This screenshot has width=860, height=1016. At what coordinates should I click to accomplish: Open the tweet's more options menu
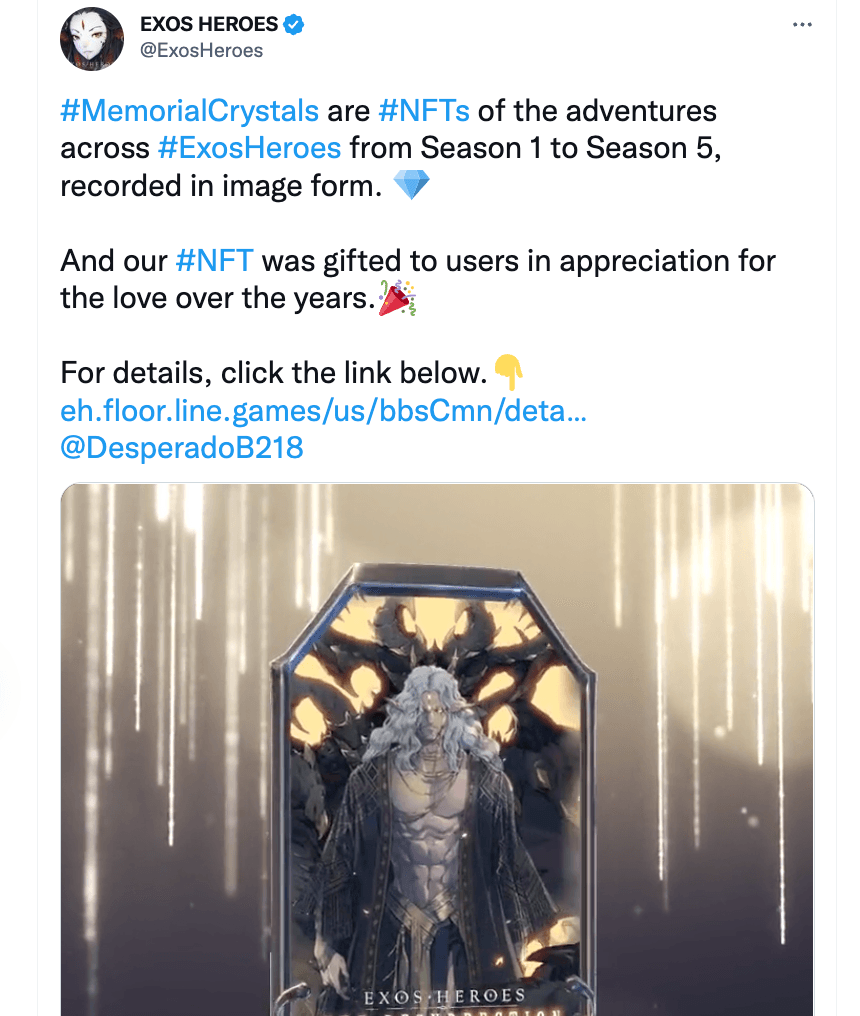tap(802, 25)
